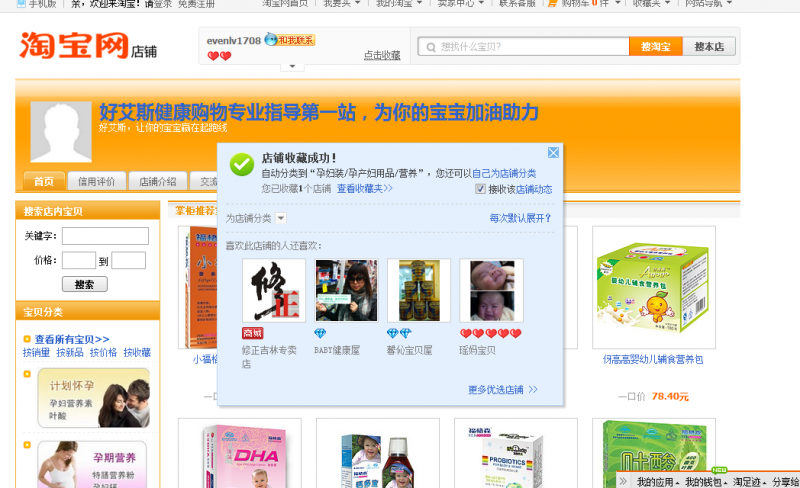
Task: Click the double-arrow expand icon in bottom toolbar
Action: (x=623, y=481)
